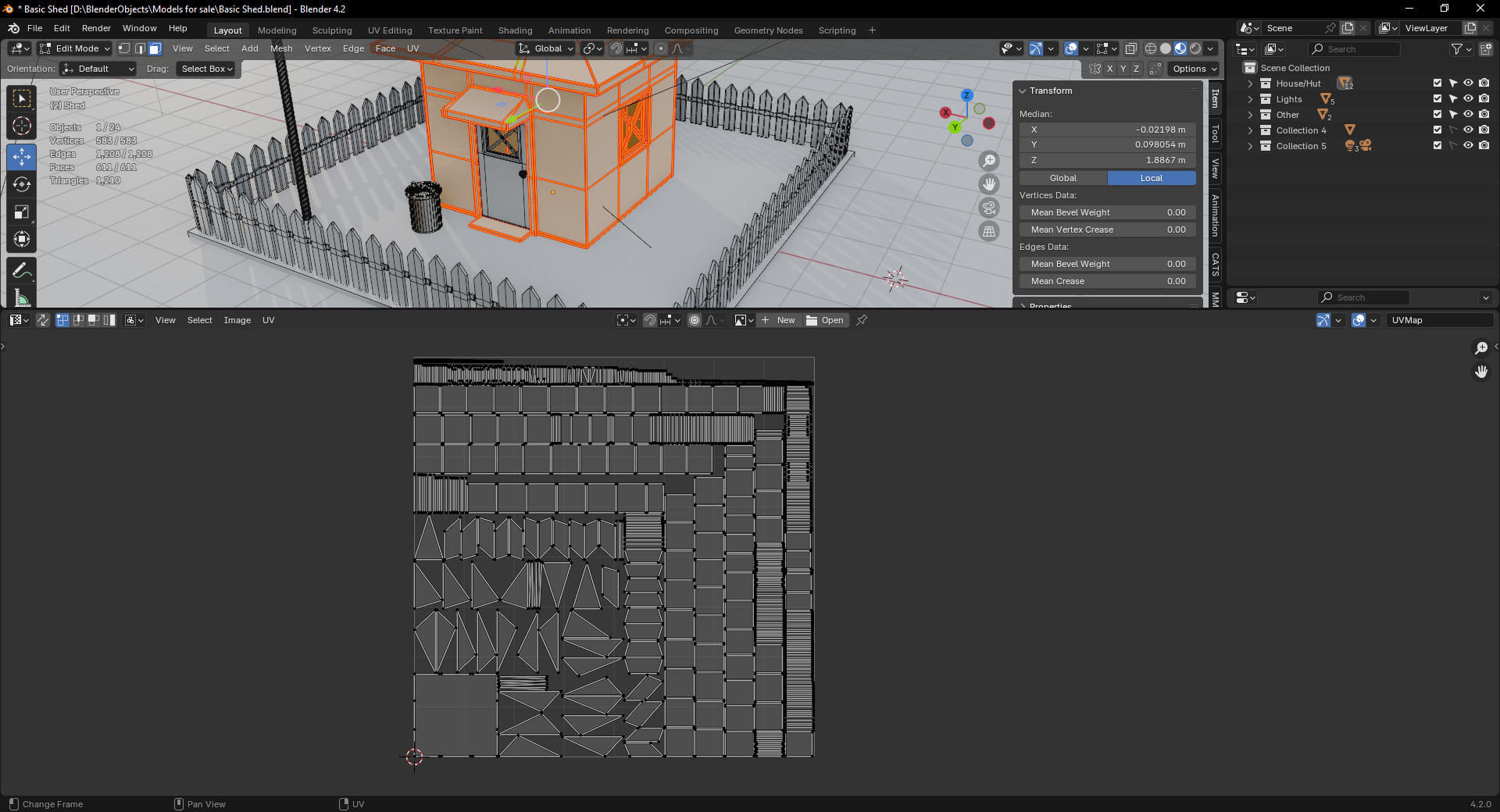Click the zoom icon in UV editor
The image size is (1500, 812).
pyautogui.click(x=1481, y=348)
